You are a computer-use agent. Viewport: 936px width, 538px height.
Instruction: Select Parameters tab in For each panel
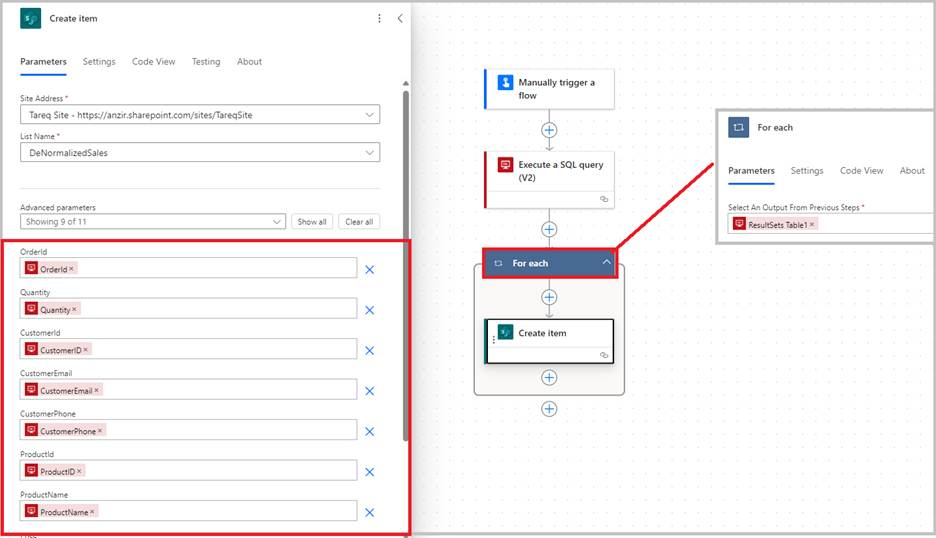click(x=752, y=171)
